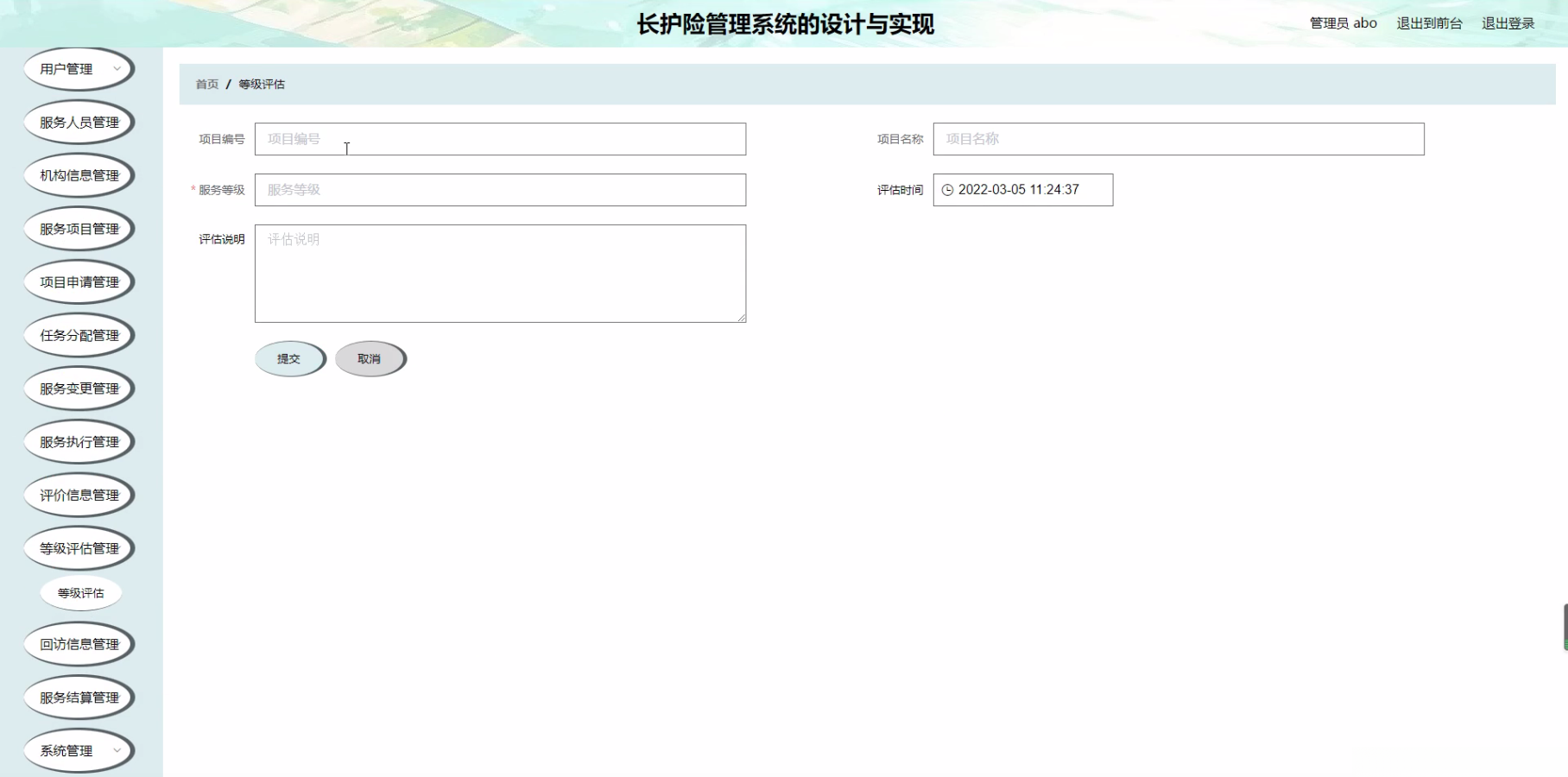This screenshot has height=777, width=1568.
Task: Cancel the form with 取消
Action: point(370,359)
